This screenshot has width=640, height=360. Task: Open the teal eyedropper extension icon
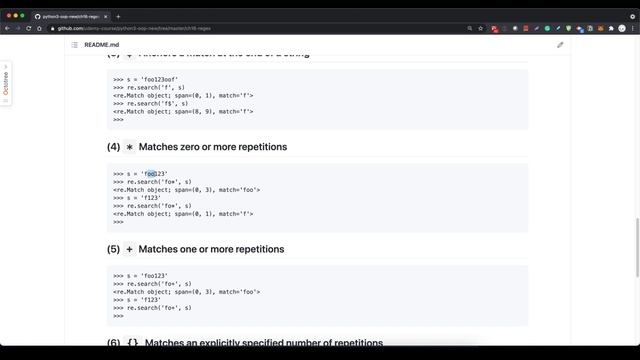point(558,29)
